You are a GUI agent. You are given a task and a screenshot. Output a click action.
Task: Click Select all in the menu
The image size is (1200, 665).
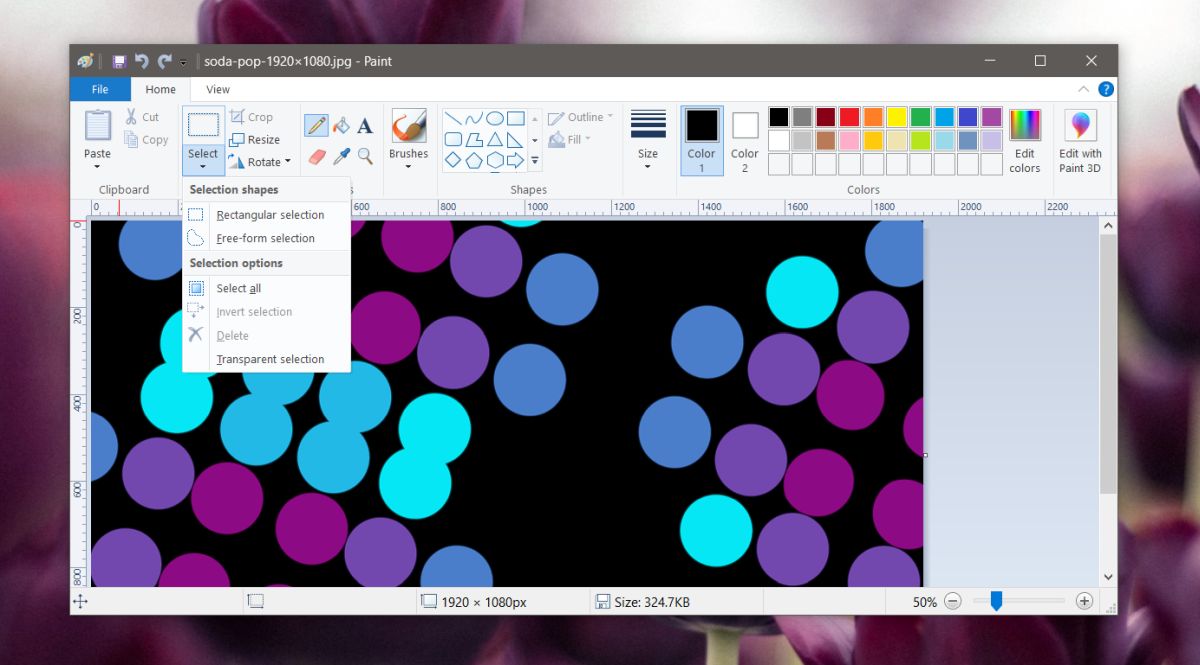click(x=239, y=288)
